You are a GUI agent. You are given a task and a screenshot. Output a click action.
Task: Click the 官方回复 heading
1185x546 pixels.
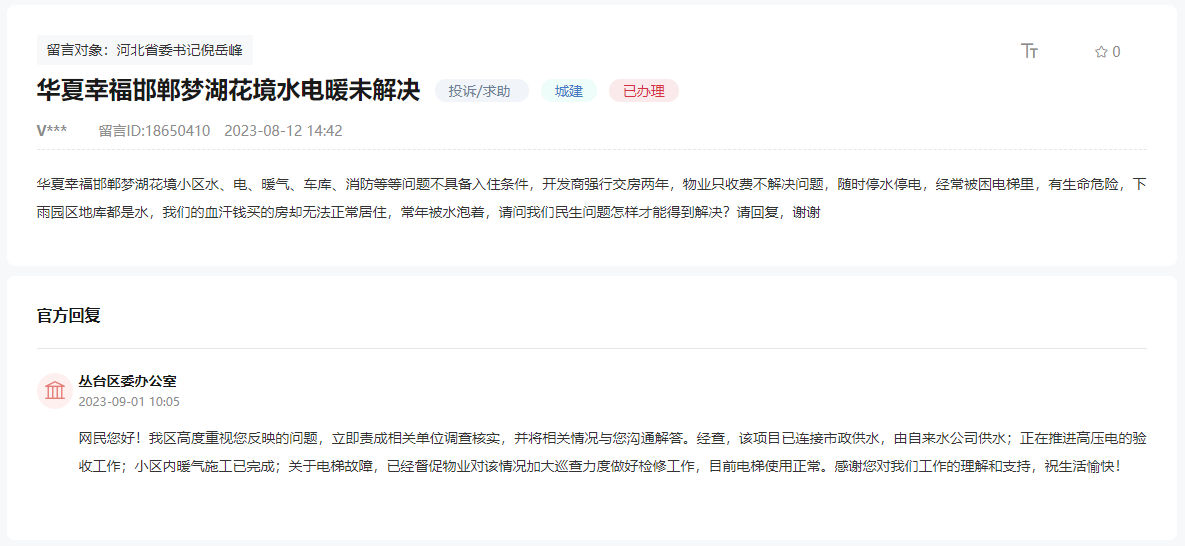click(x=69, y=316)
